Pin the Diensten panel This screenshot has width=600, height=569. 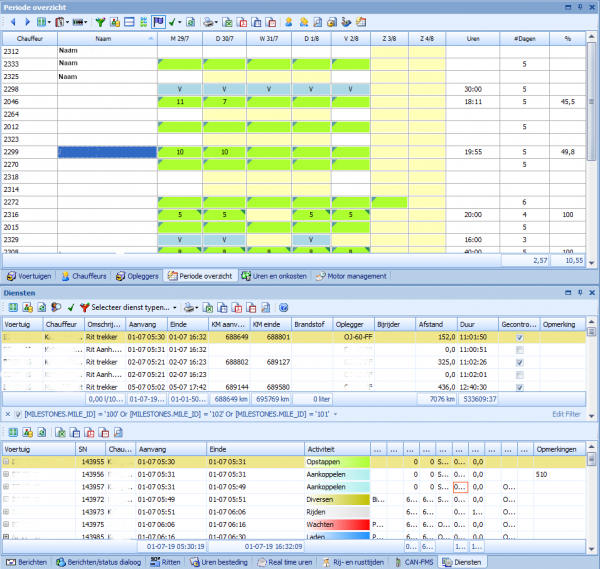click(x=580, y=292)
